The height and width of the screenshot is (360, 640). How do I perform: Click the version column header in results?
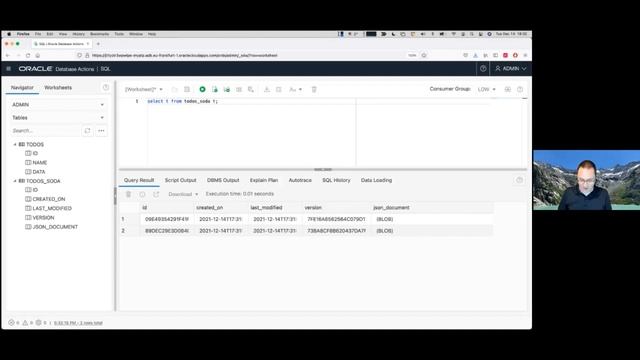pyautogui.click(x=313, y=208)
